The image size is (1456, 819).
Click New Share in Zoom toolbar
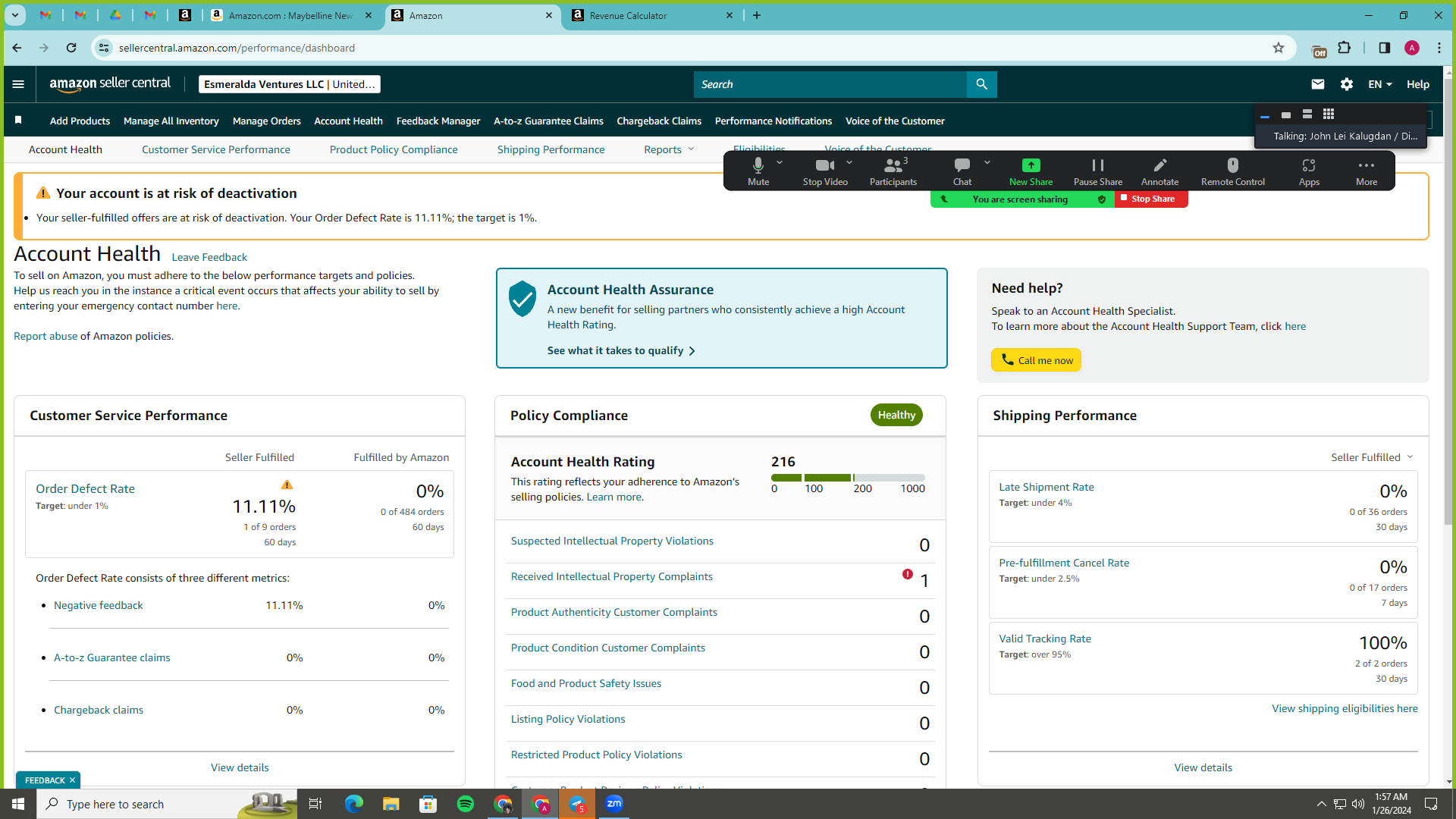pos(1031,171)
